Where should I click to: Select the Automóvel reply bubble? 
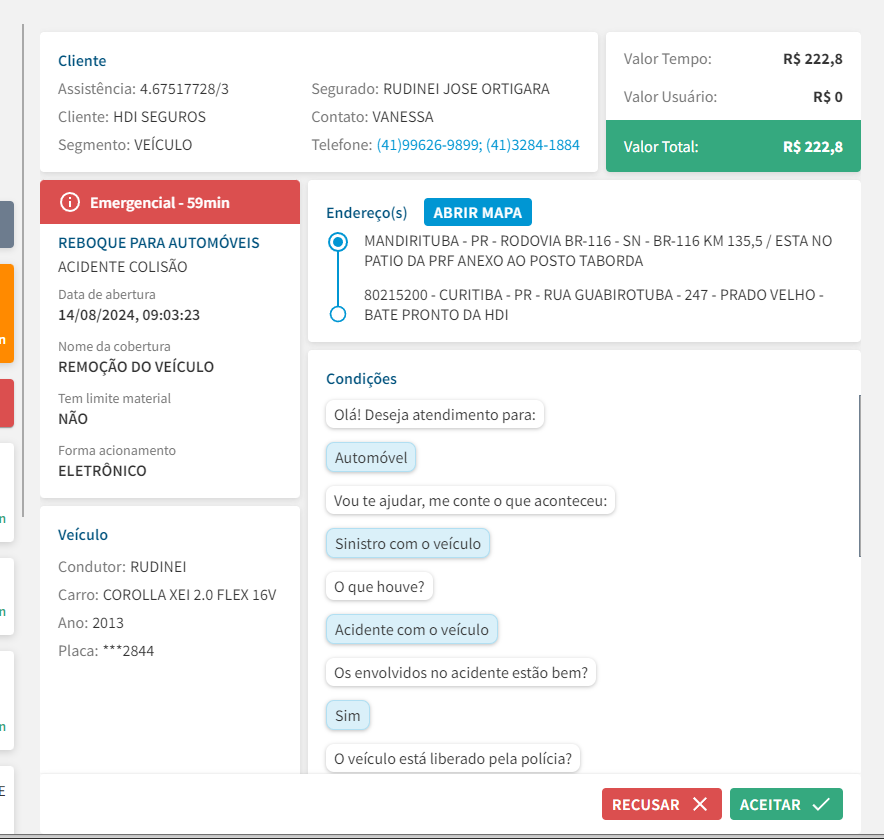click(372, 458)
